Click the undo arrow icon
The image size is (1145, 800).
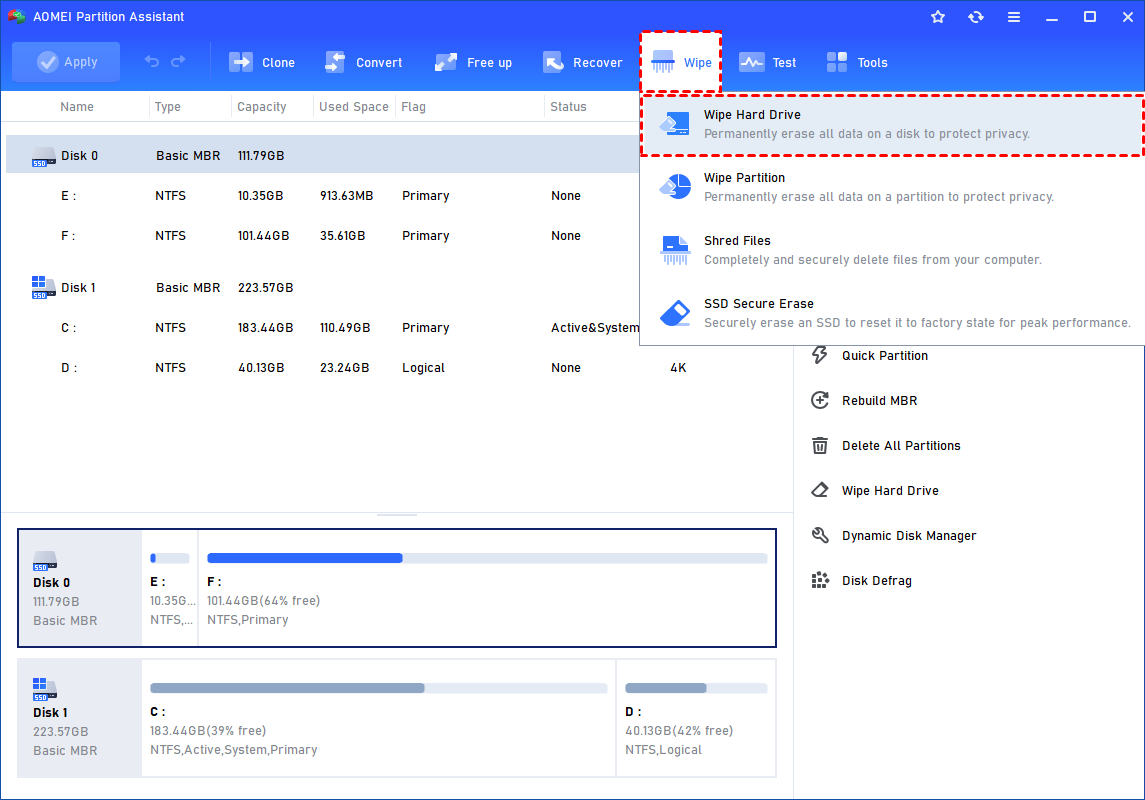(x=152, y=62)
